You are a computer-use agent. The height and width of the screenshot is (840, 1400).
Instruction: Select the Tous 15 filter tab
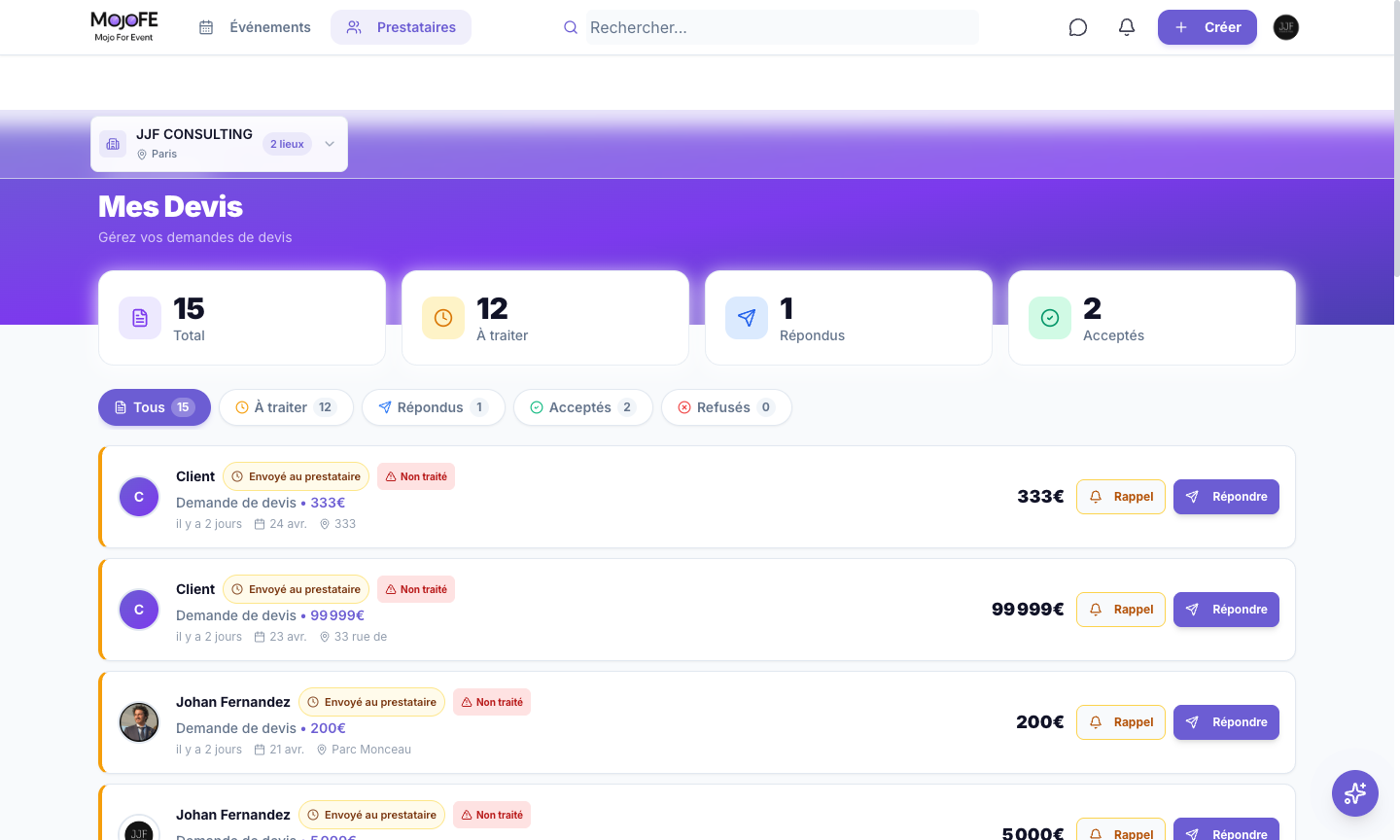(155, 407)
